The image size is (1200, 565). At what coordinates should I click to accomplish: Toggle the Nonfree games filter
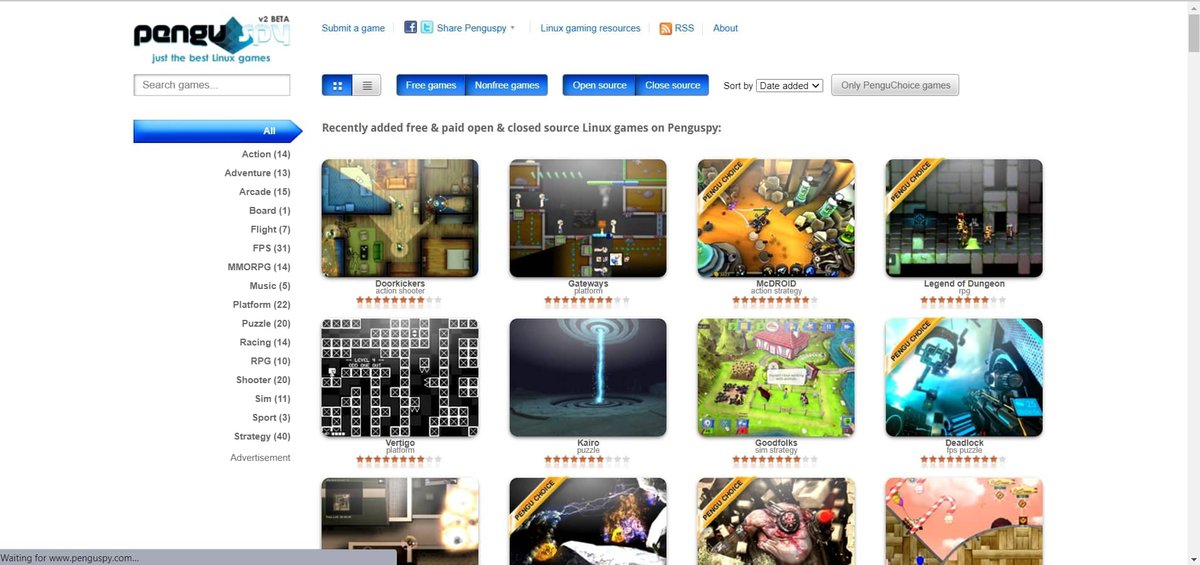point(507,86)
